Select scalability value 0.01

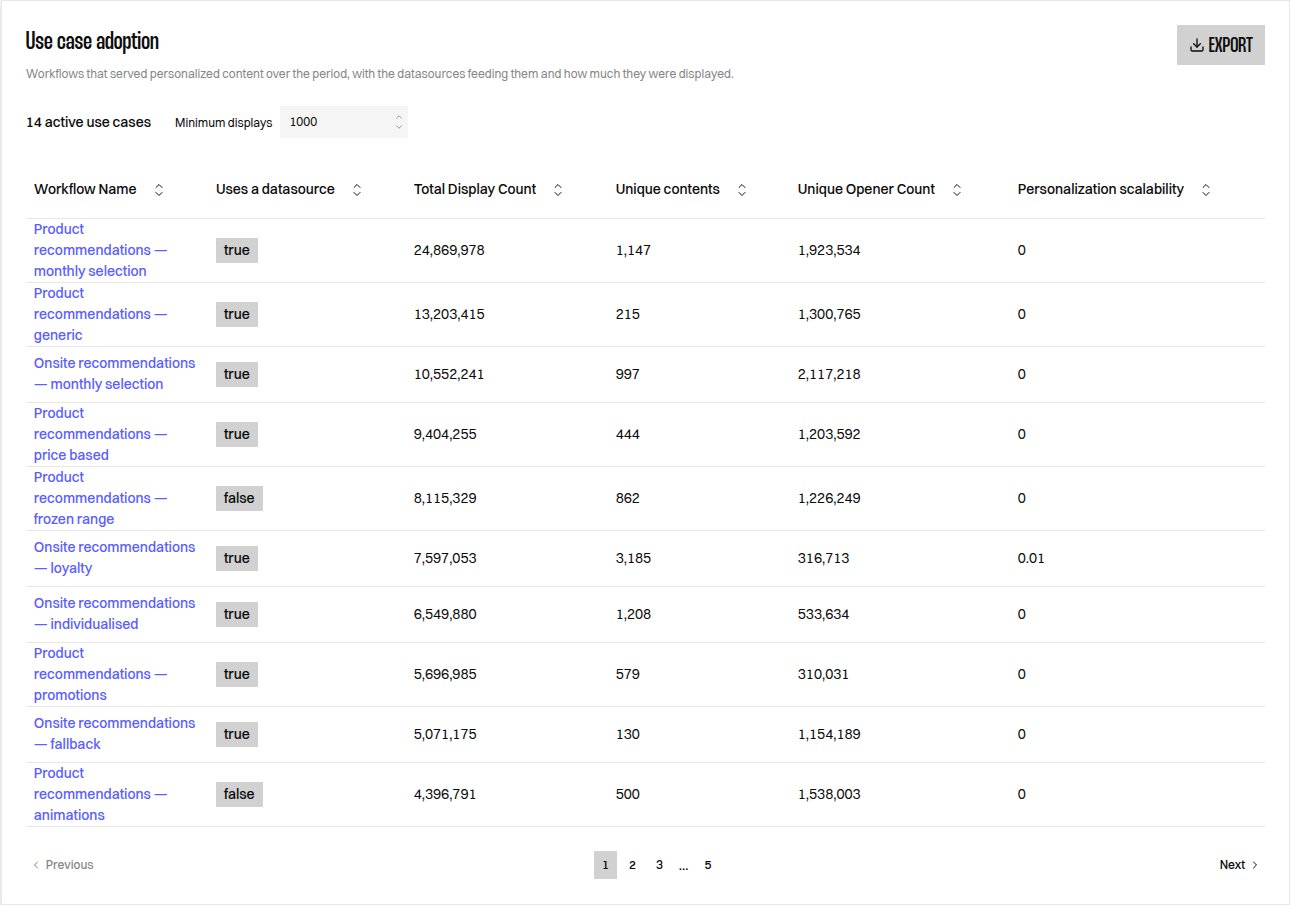pos(1031,558)
